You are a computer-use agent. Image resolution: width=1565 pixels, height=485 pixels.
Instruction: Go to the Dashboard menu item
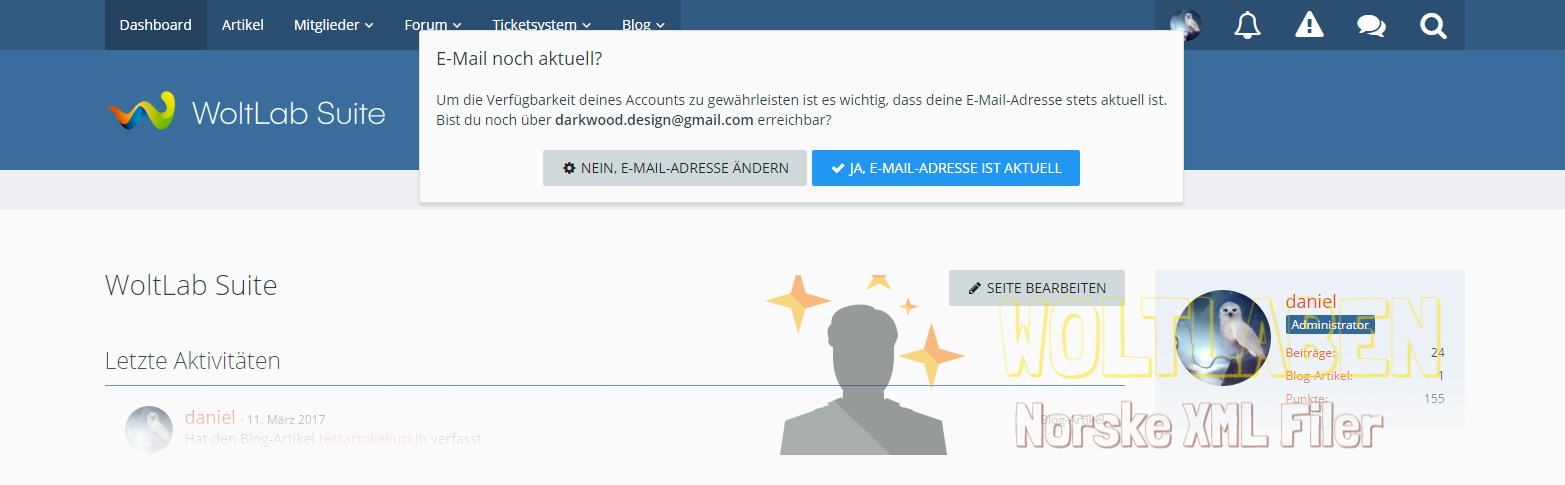pyautogui.click(x=155, y=25)
